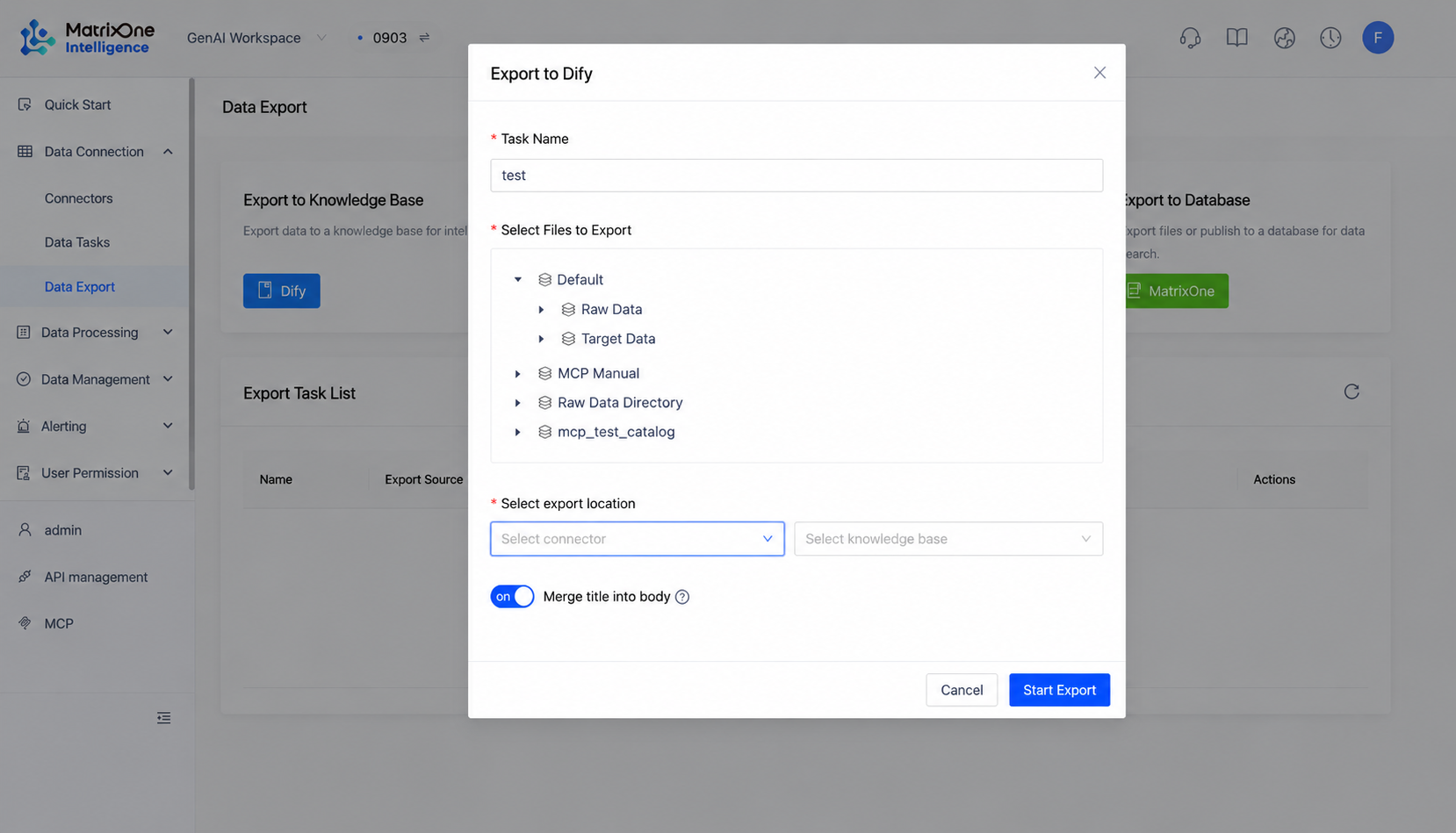
Task: Click the sidebar vertical scrollbar
Action: 191,284
